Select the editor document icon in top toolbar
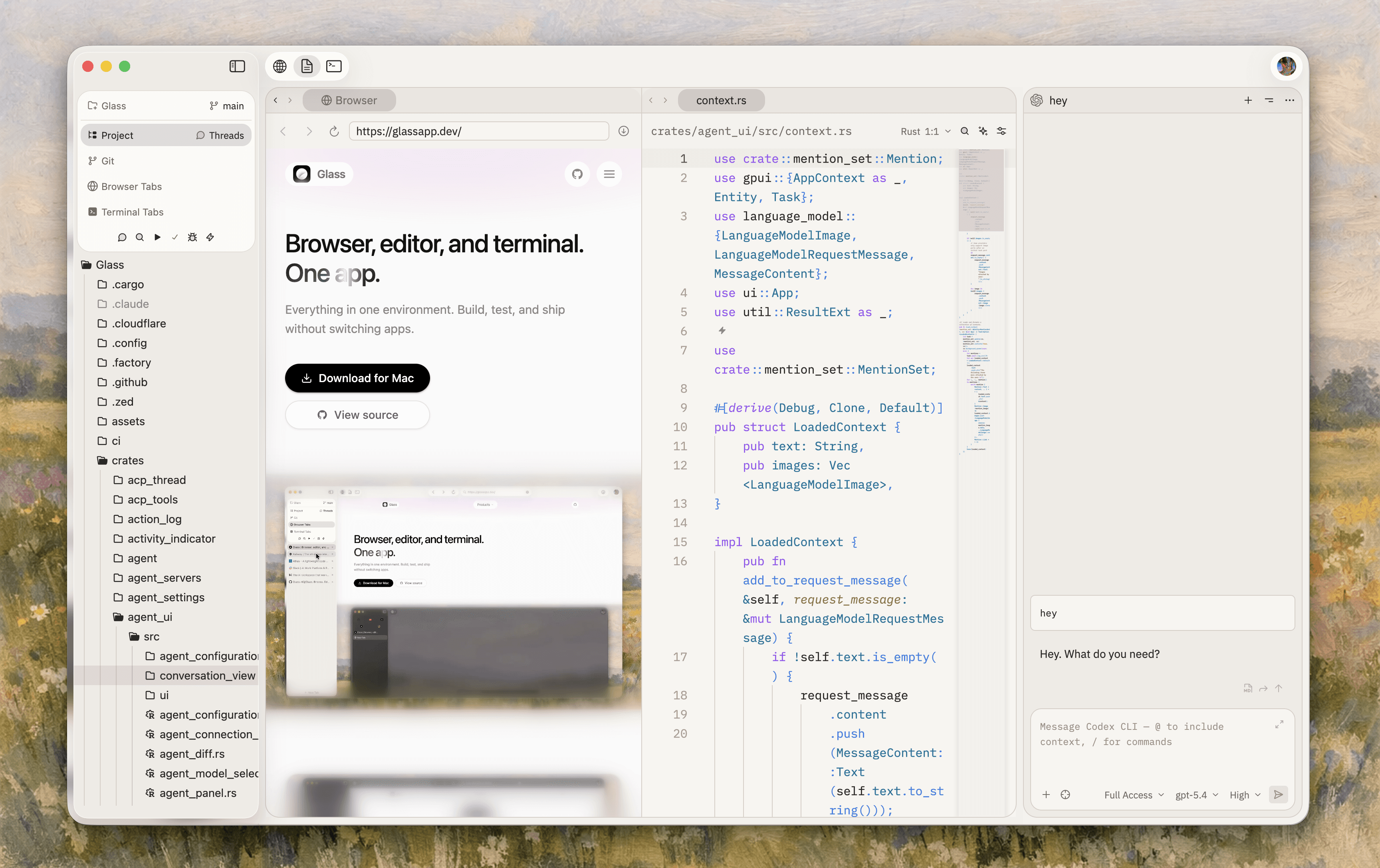The image size is (1380, 868). [307, 66]
